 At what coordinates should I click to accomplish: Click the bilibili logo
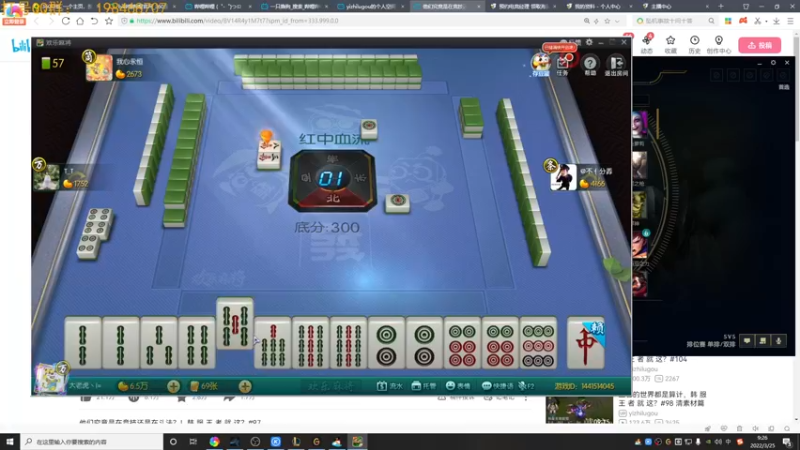pyautogui.click(x=20, y=46)
